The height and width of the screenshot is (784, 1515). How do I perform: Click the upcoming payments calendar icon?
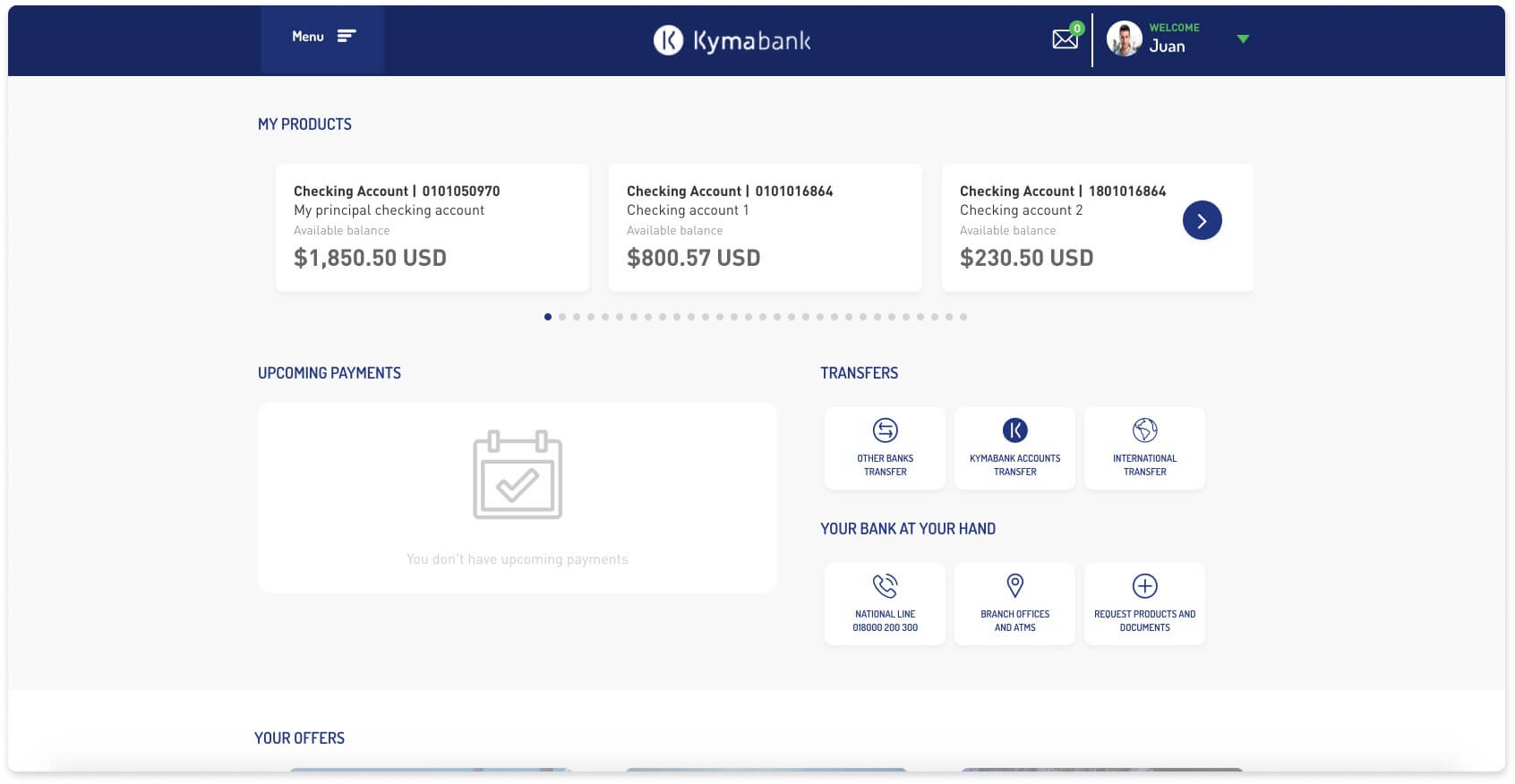pos(518,474)
